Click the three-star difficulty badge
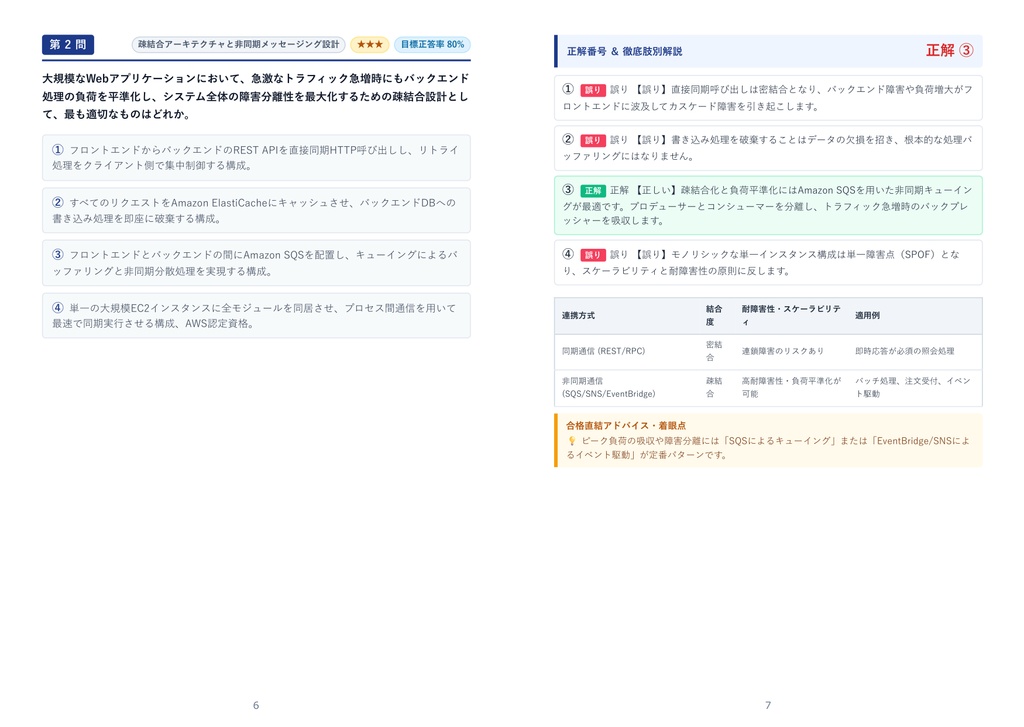Image resolution: width=1024 pixels, height=727 pixels. (370, 44)
